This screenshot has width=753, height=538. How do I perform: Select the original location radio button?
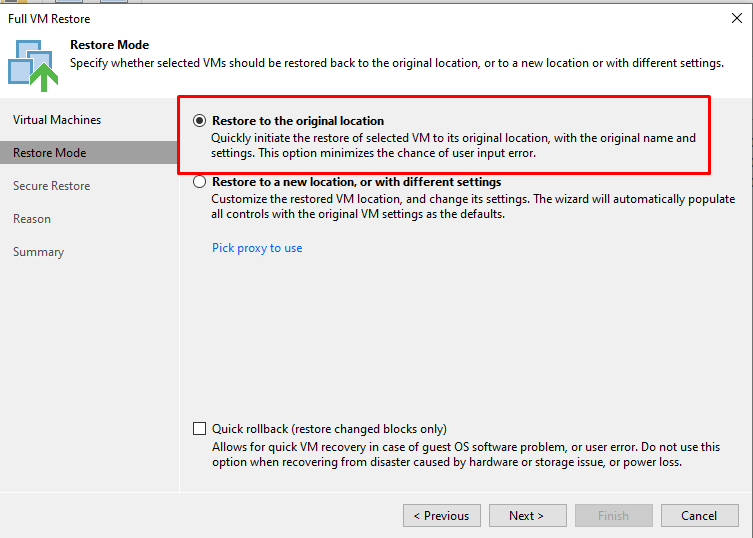(x=199, y=121)
